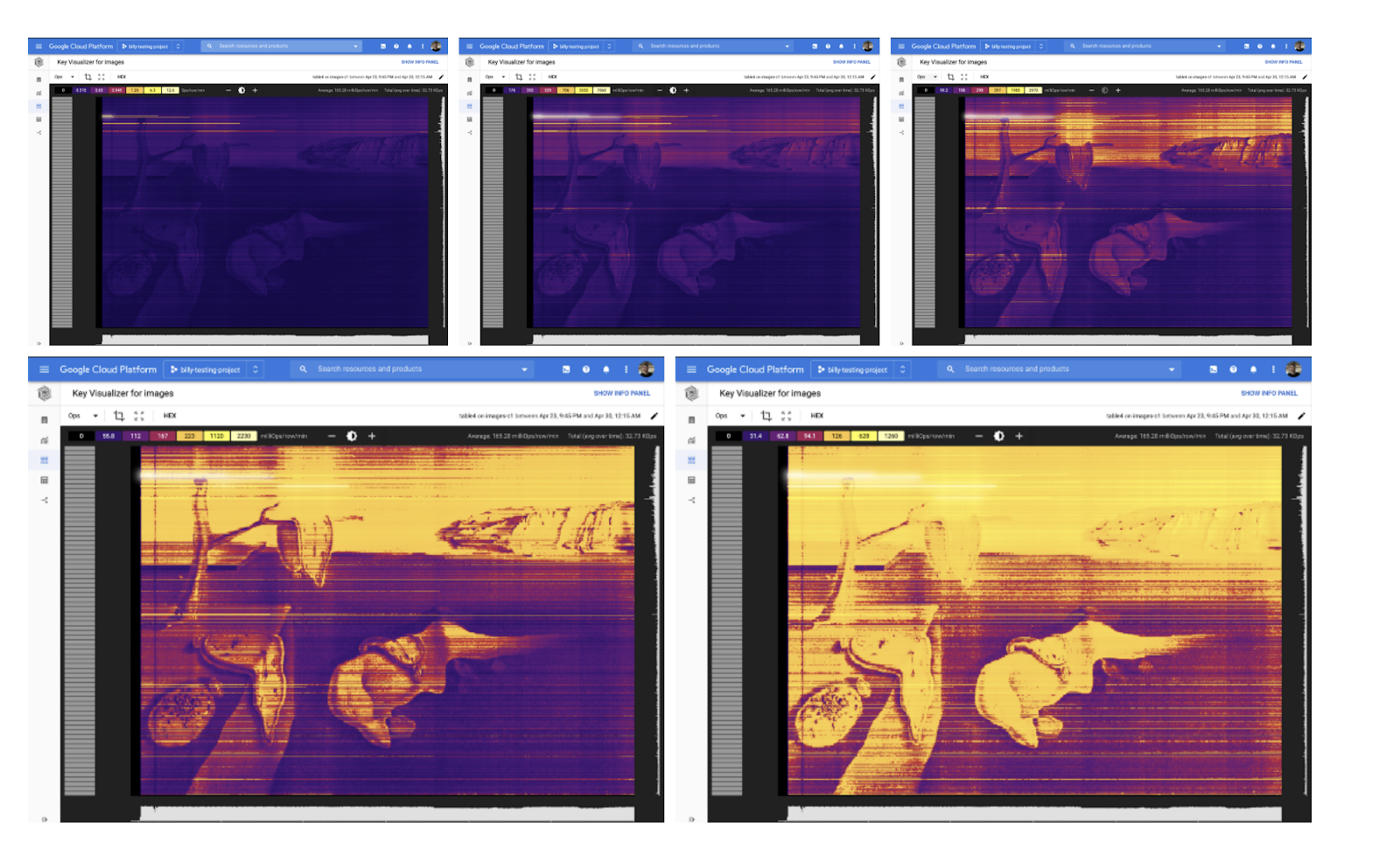The image size is (1400, 856).
Task: Toggle the HEX key format in bottom-right toolbar
Action: pos(816,416)
